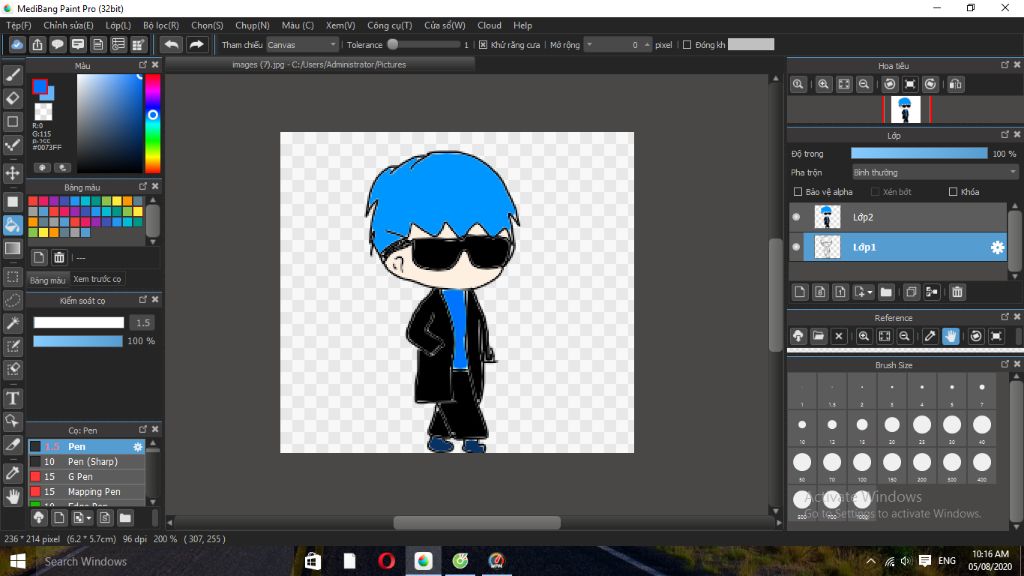Open the Công cụ(T) menu
The width and height of the screenshot is (1024, 576).
[389, 25]
